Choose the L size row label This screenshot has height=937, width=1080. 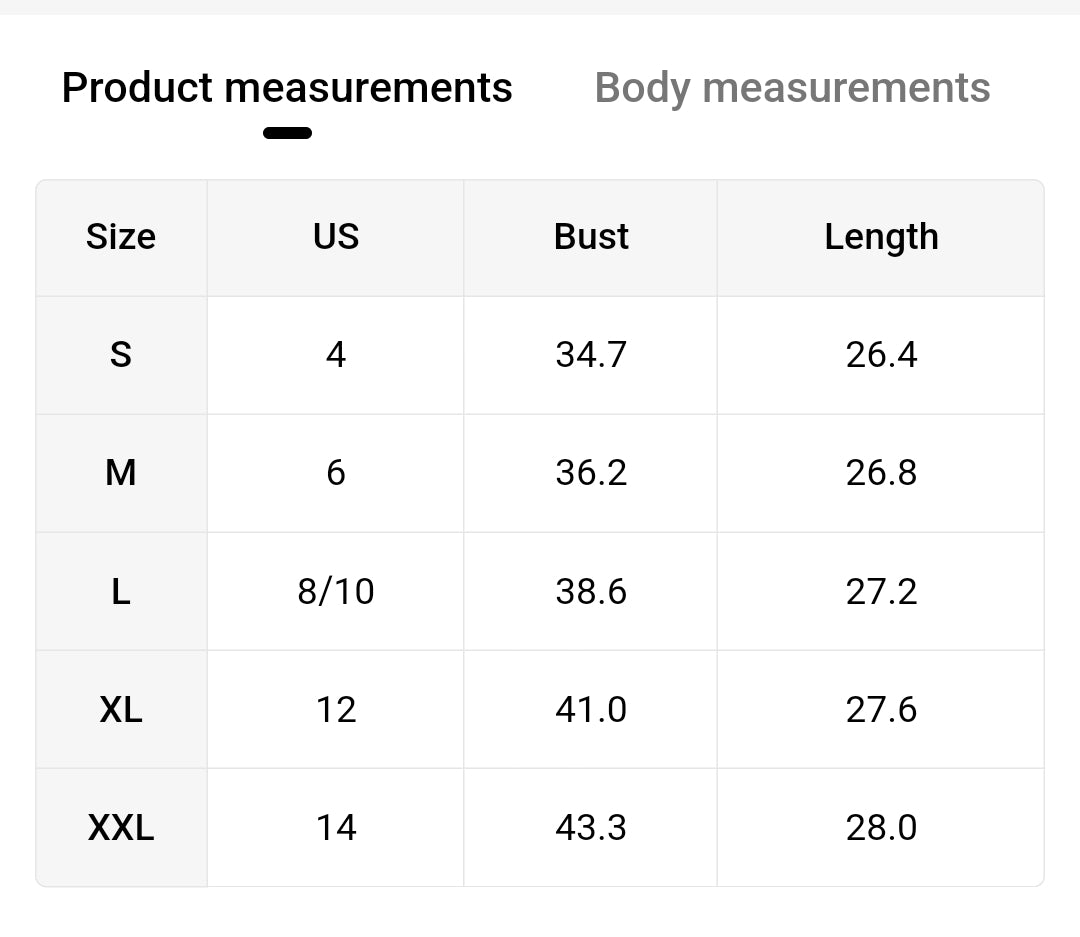[121, 591]
